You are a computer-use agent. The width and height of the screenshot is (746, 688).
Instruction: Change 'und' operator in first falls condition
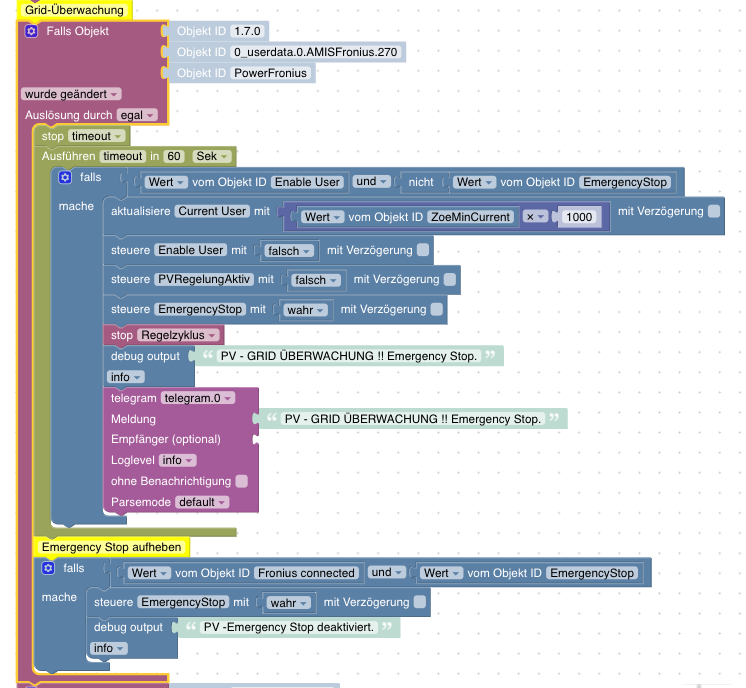[371, 182]
